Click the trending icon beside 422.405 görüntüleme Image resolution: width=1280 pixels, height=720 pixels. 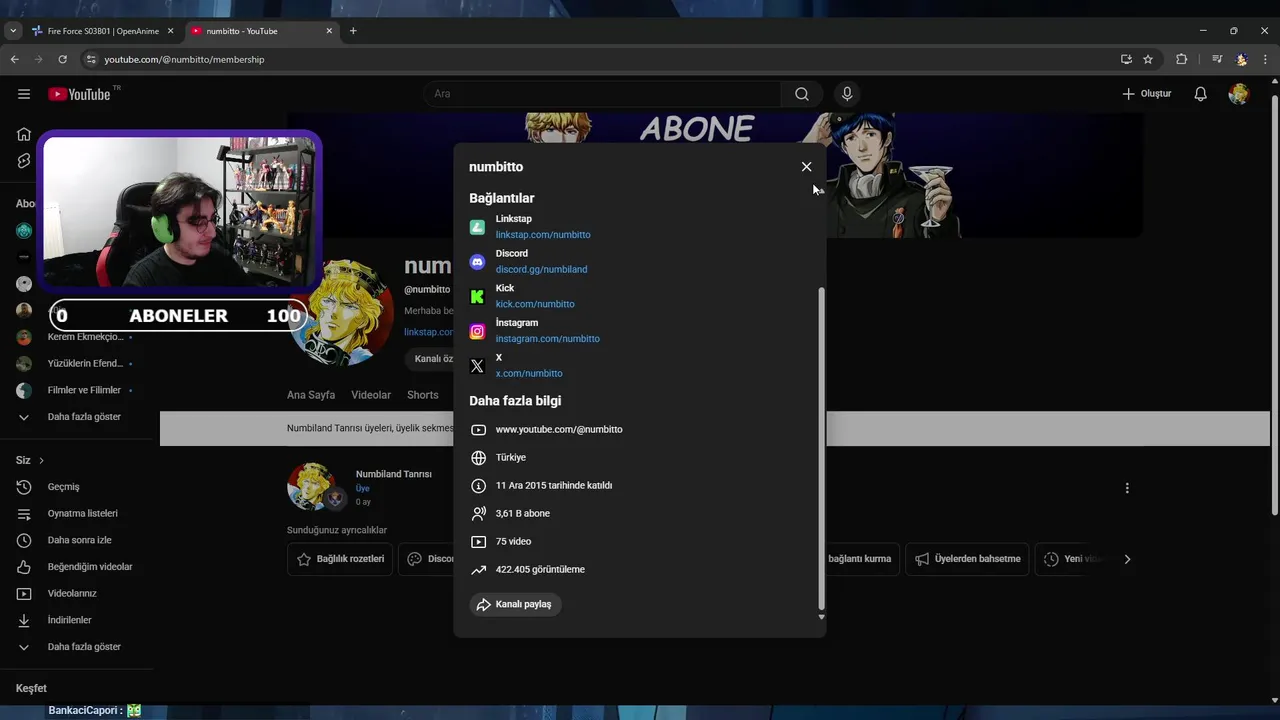coord(478,570)
